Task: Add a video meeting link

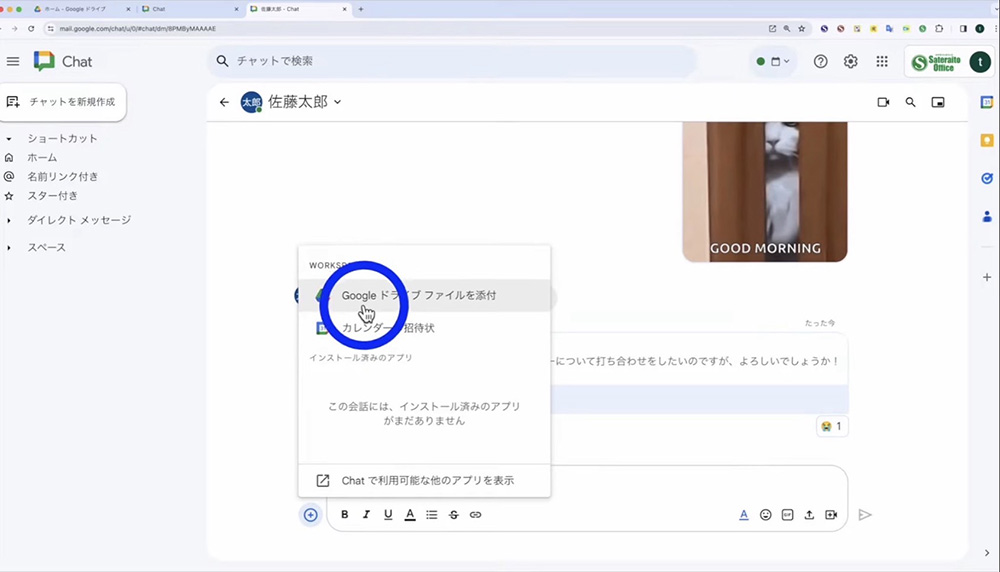Action: pos(831,515)
